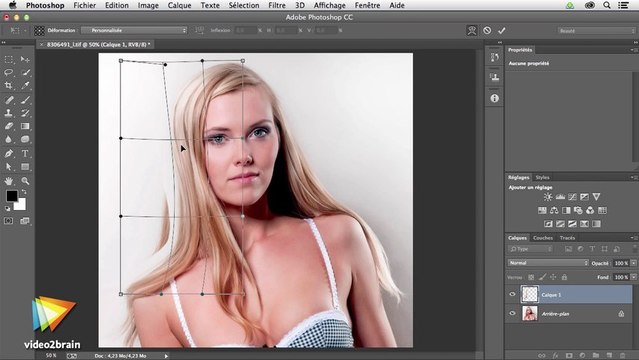The image size is (639, 360).
Task: Select the Arrière-plan layer thumbnail
Action: pos(530,314)
